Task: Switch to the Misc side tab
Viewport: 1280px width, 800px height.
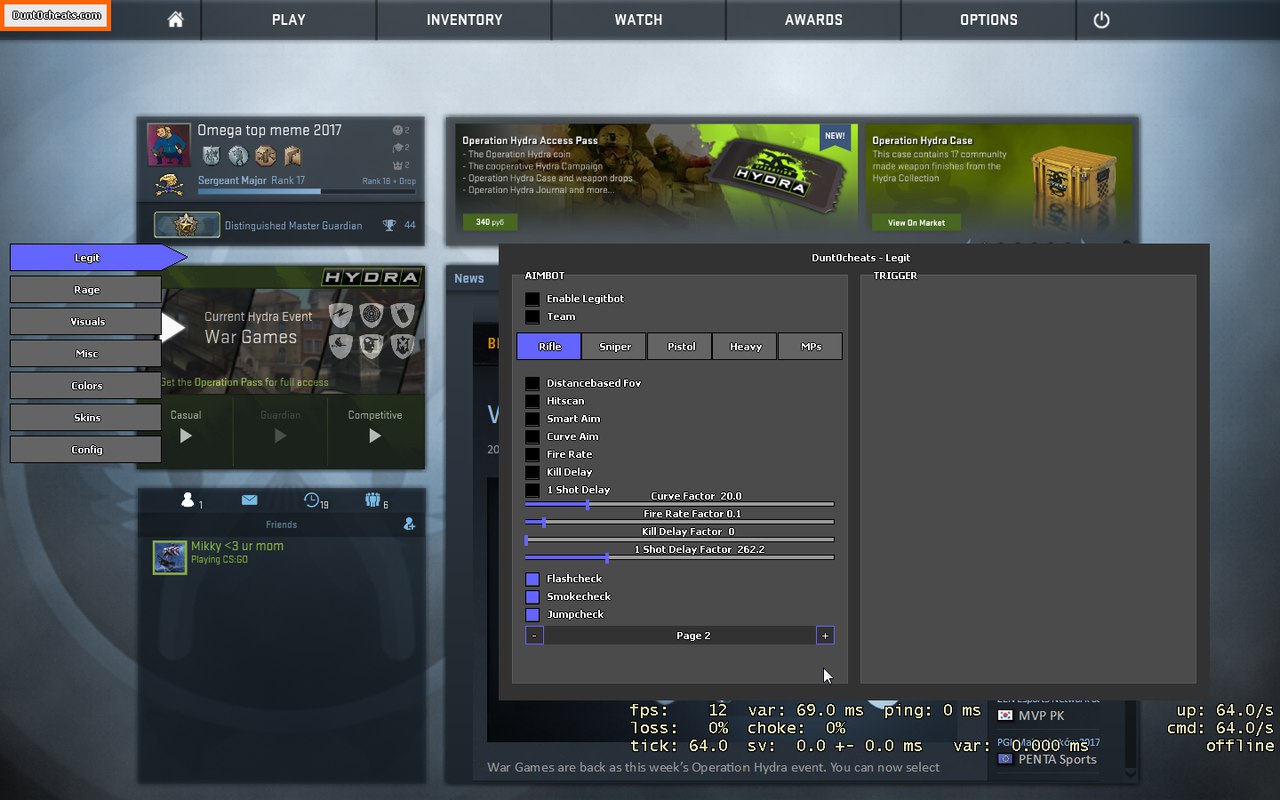Action: coord(86,354)
